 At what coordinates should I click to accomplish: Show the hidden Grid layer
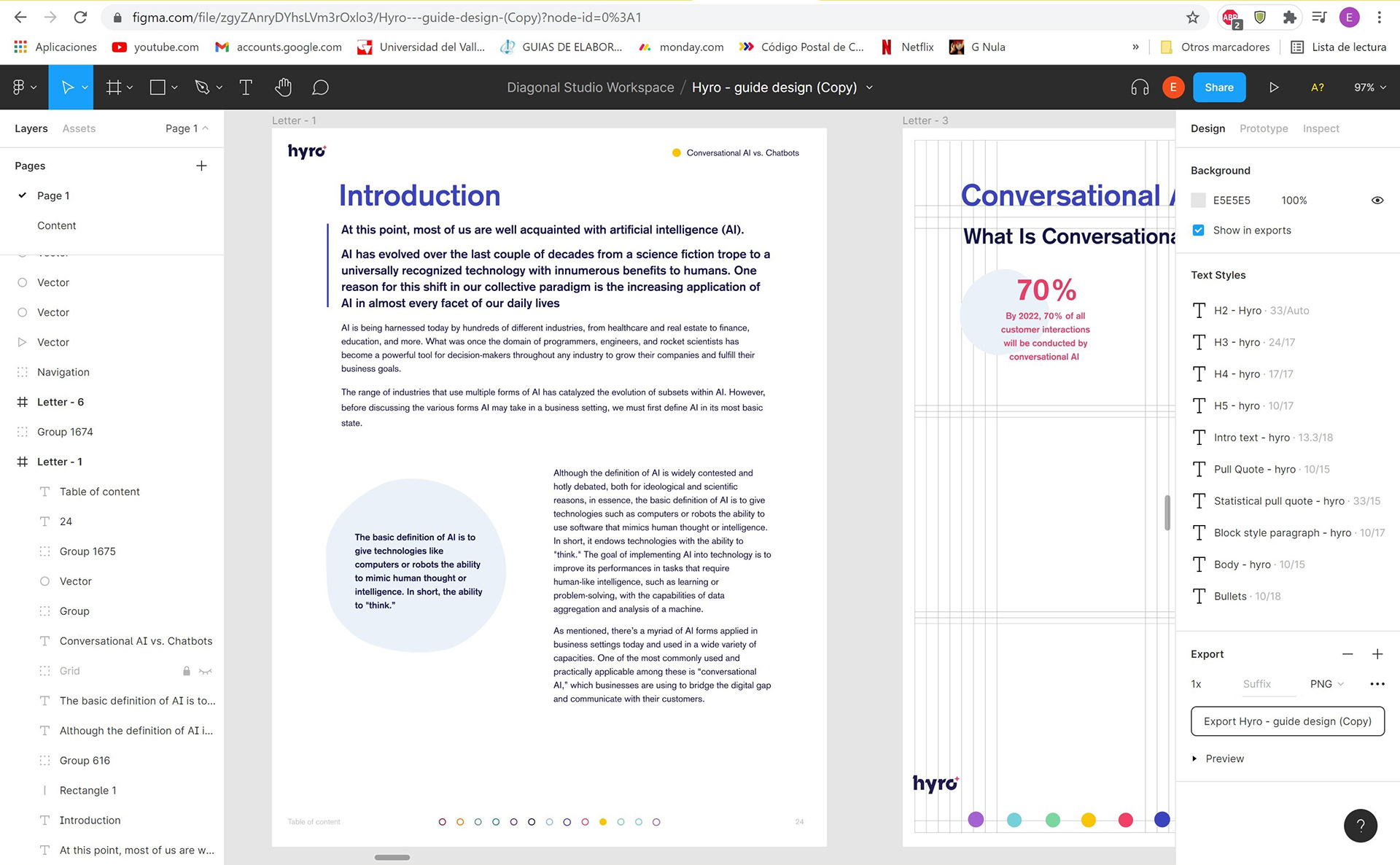pos(206,671)
